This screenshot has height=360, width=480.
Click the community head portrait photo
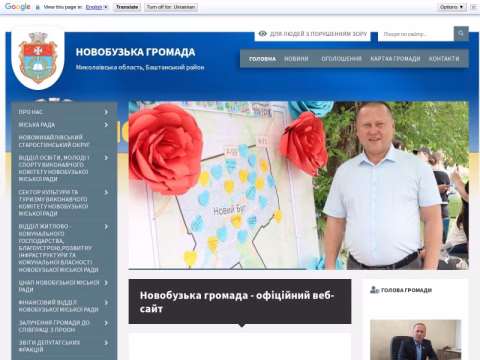416,340
